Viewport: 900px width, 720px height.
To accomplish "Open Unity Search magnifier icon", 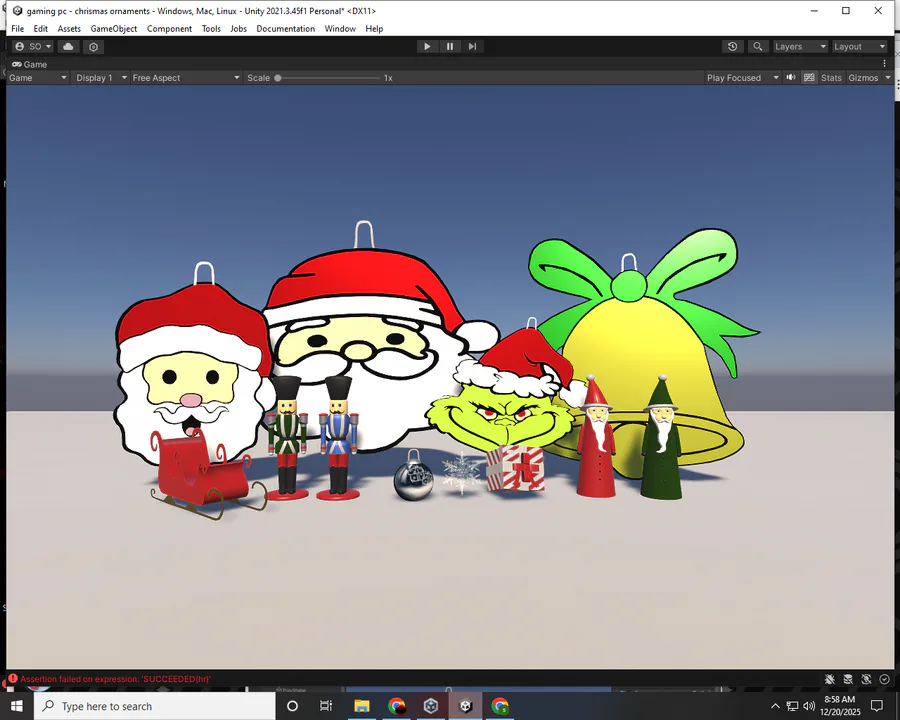I will (758, 47).
